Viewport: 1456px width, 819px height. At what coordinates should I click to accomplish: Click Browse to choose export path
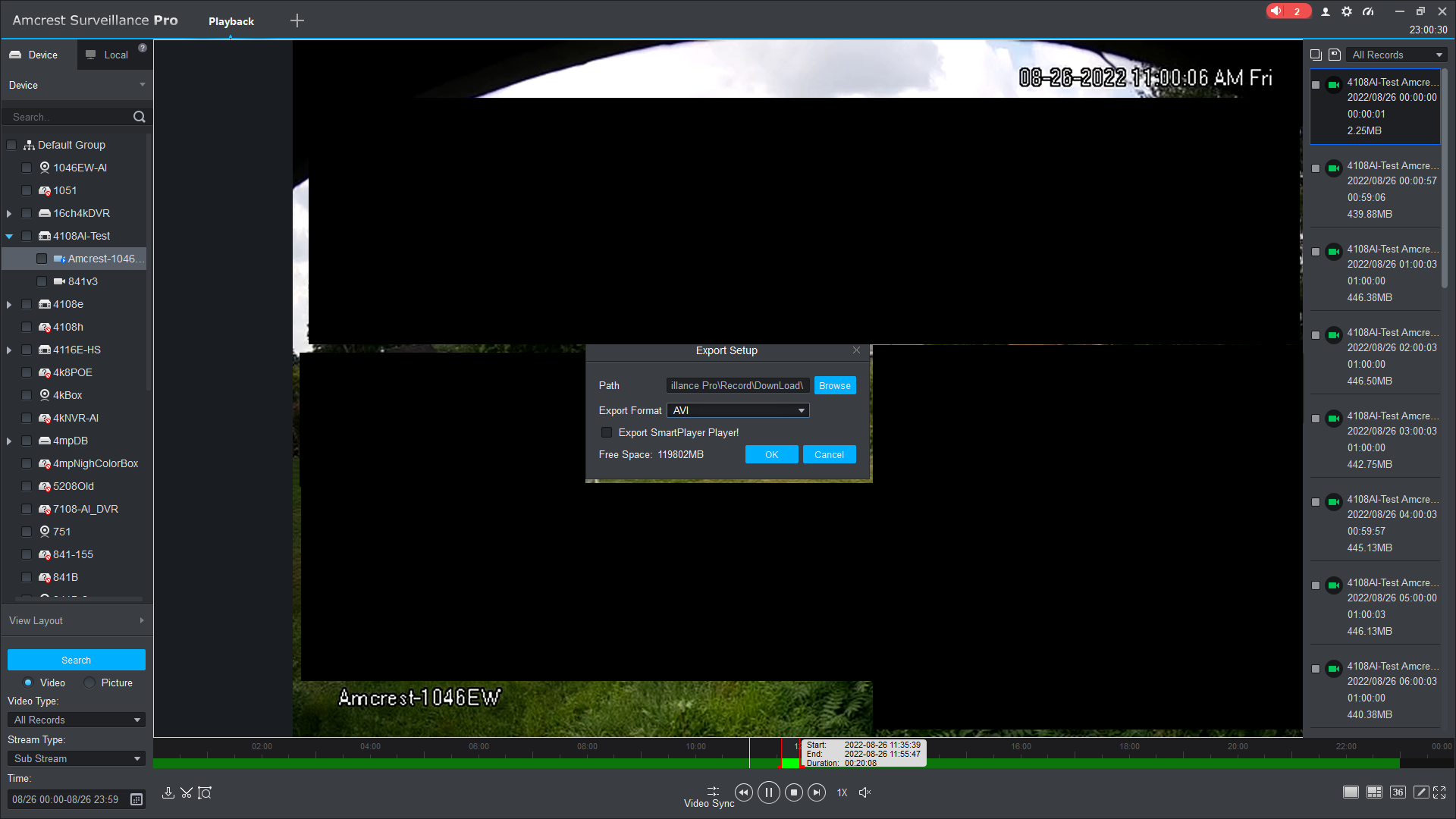835,386
